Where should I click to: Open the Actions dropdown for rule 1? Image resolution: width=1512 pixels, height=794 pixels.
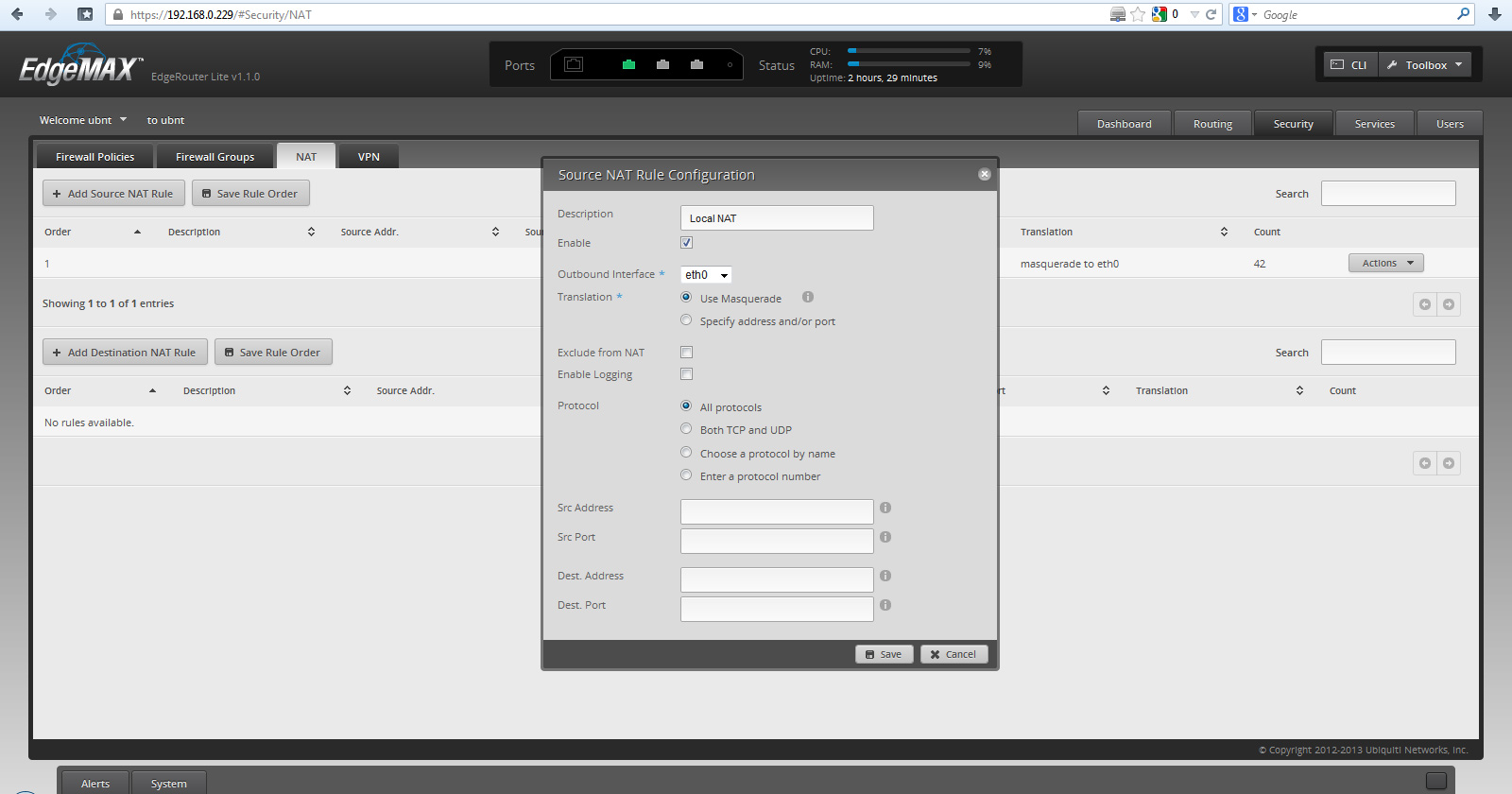(x=1386, y=263)
